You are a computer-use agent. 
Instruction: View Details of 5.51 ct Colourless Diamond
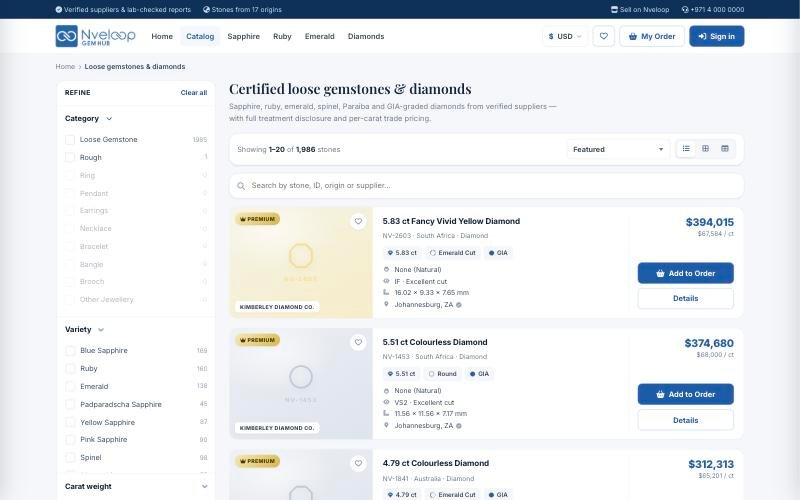(x=685, y=420)
